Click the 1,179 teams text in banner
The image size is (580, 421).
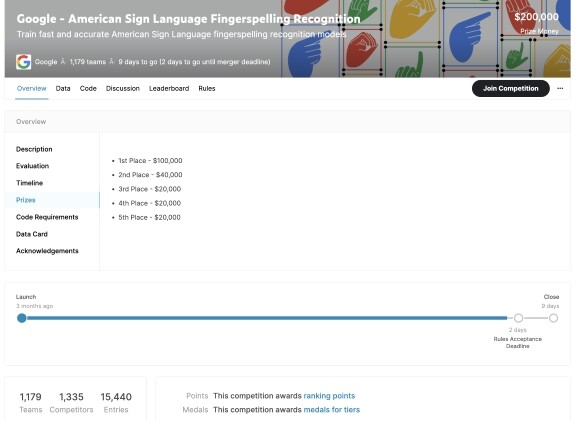pos(88,62)
